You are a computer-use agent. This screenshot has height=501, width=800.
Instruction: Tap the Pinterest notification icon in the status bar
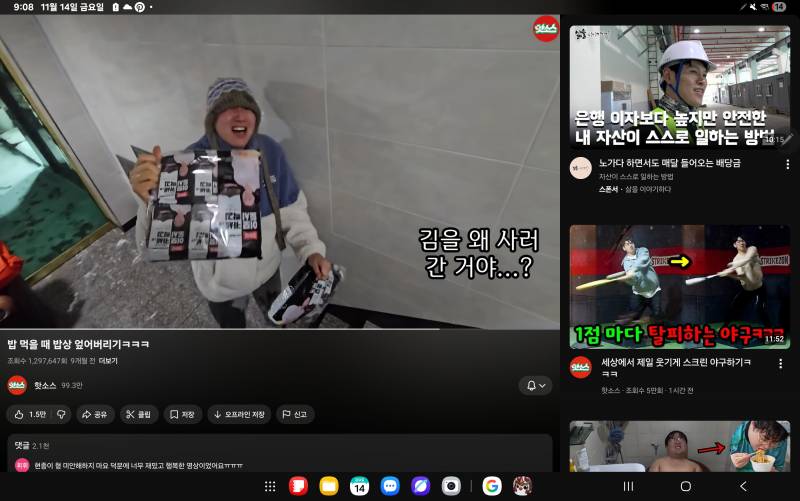pyautogui.click(x=139, y=7)
